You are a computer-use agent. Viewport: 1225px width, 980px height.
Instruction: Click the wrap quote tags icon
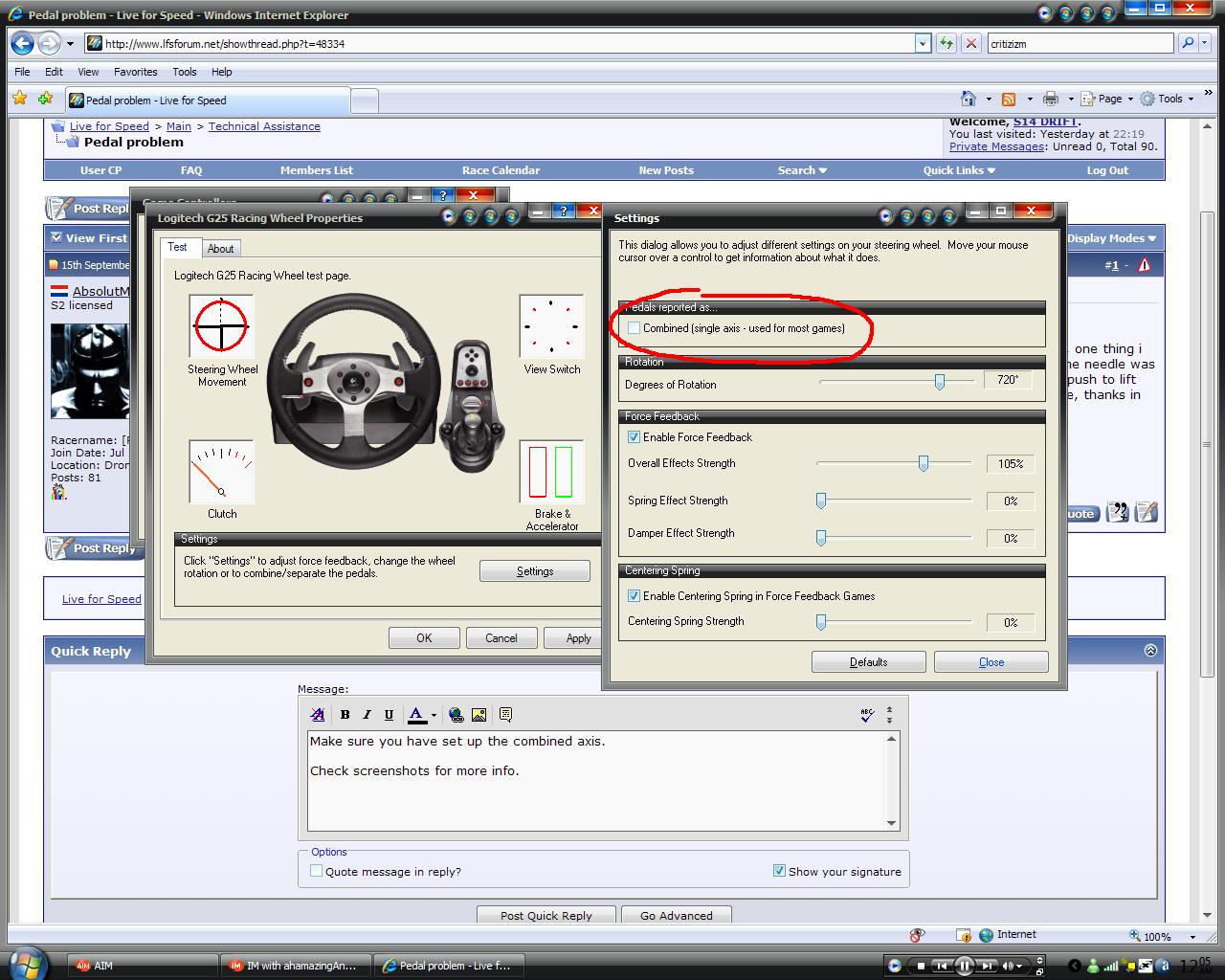coord(505,715)
